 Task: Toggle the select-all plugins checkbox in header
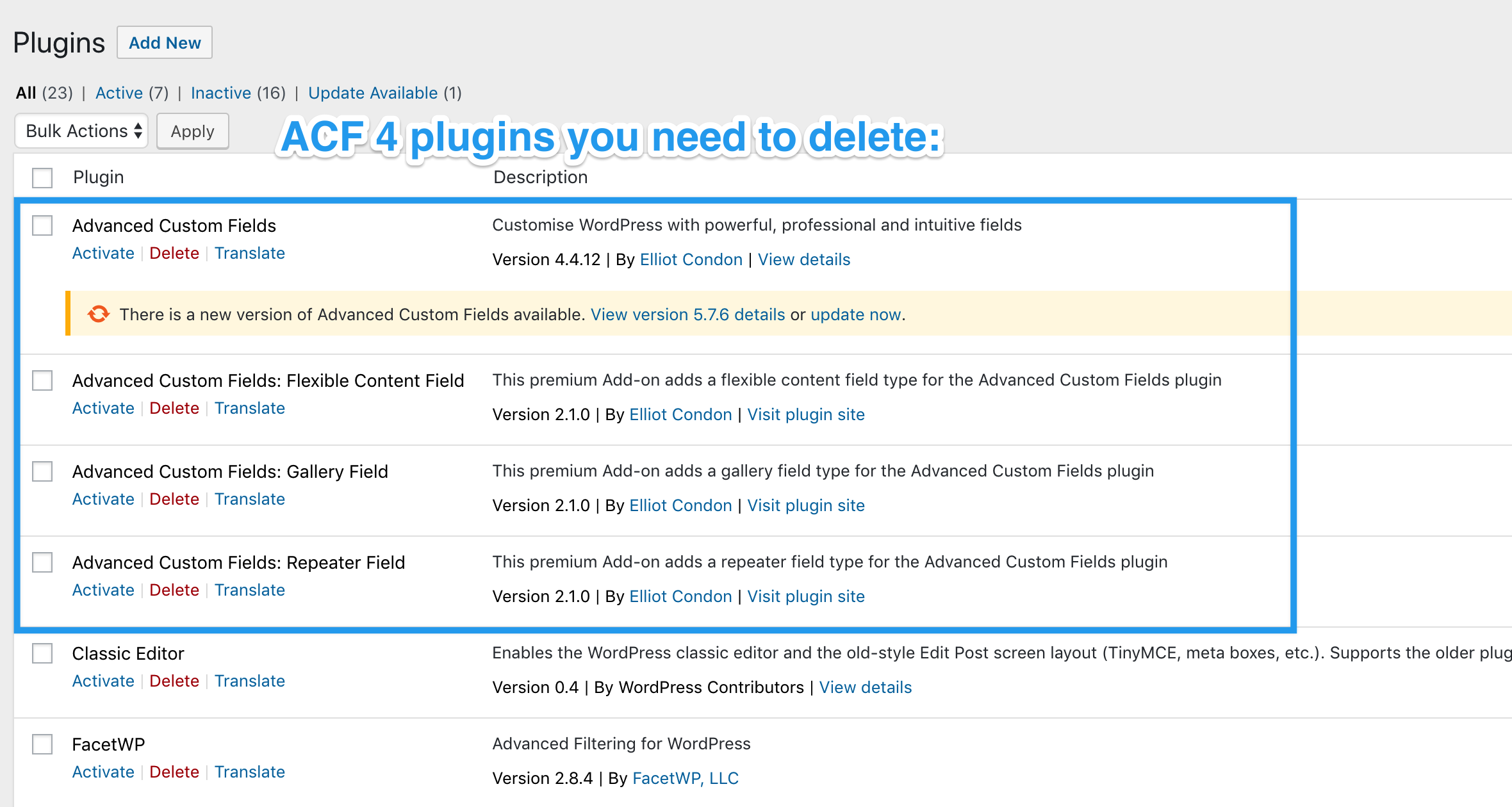pyautogui.click(x=42, y=177)
